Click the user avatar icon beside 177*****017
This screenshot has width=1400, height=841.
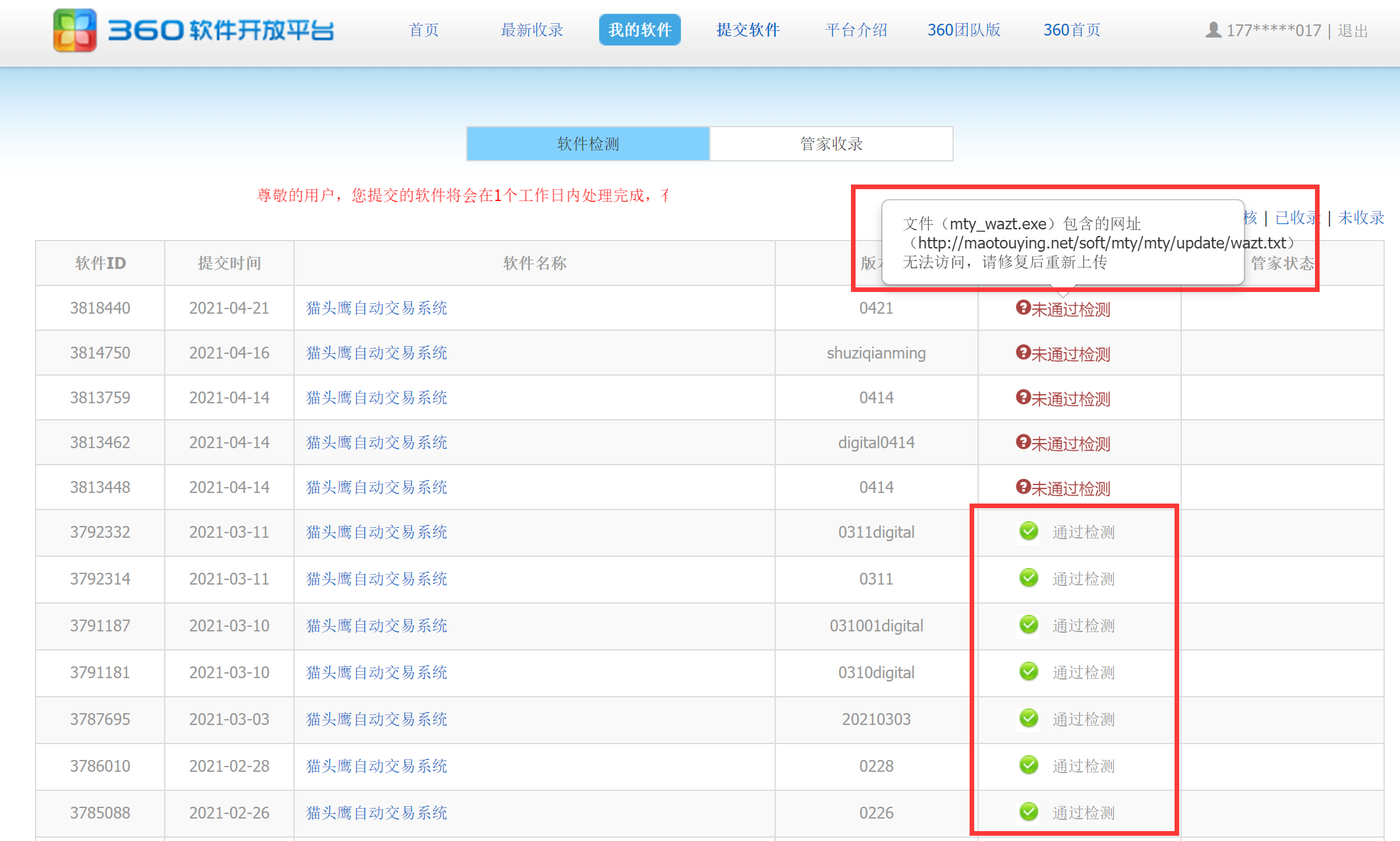[1213, 30]
